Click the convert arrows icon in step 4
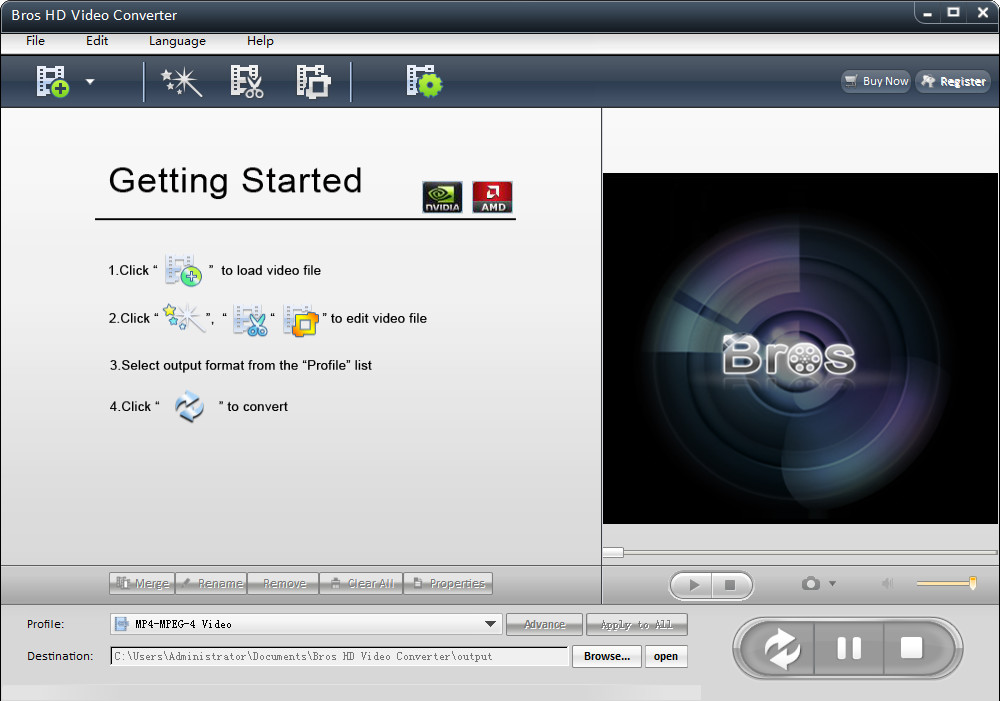 pyautogui.click(x=189, y=406)
